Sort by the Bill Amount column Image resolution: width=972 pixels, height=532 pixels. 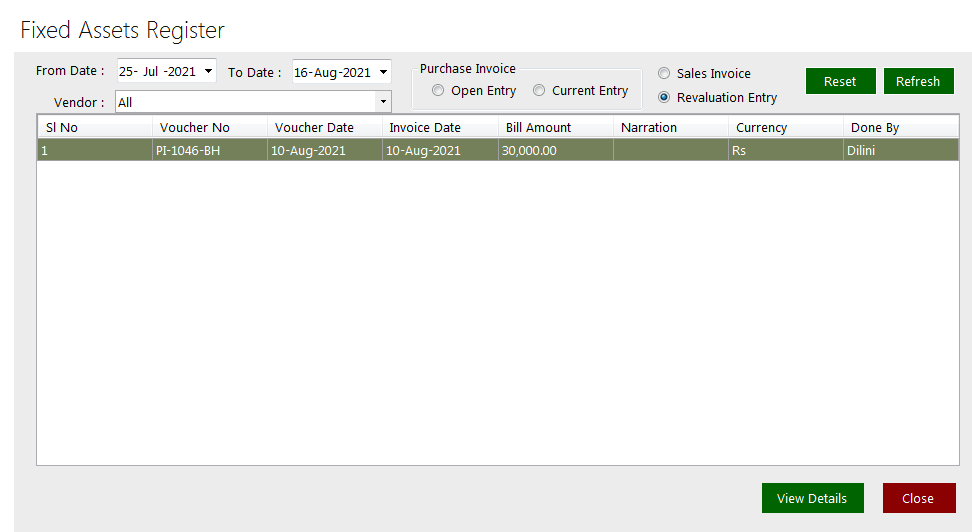pos(555,128)
